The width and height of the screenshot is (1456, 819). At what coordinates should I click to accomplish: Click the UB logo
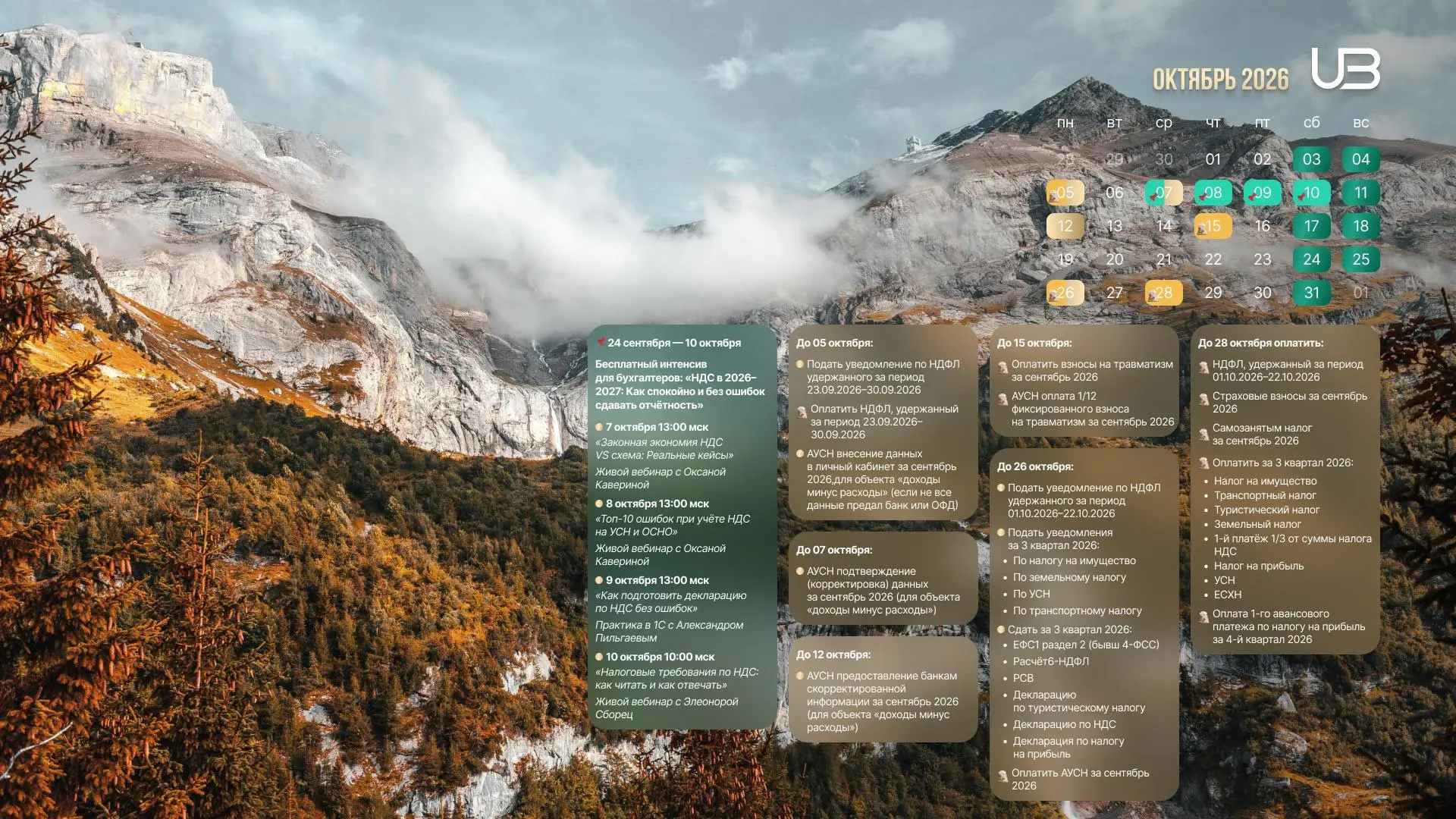[x=1346, y=69]
